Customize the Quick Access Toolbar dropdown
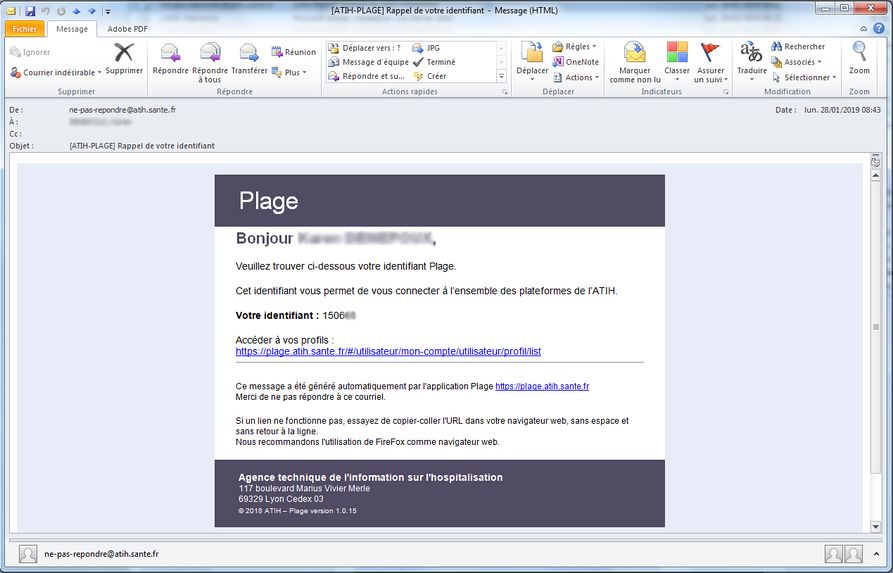The height and width of the screenshot is (573, 893). pos(108,11)
